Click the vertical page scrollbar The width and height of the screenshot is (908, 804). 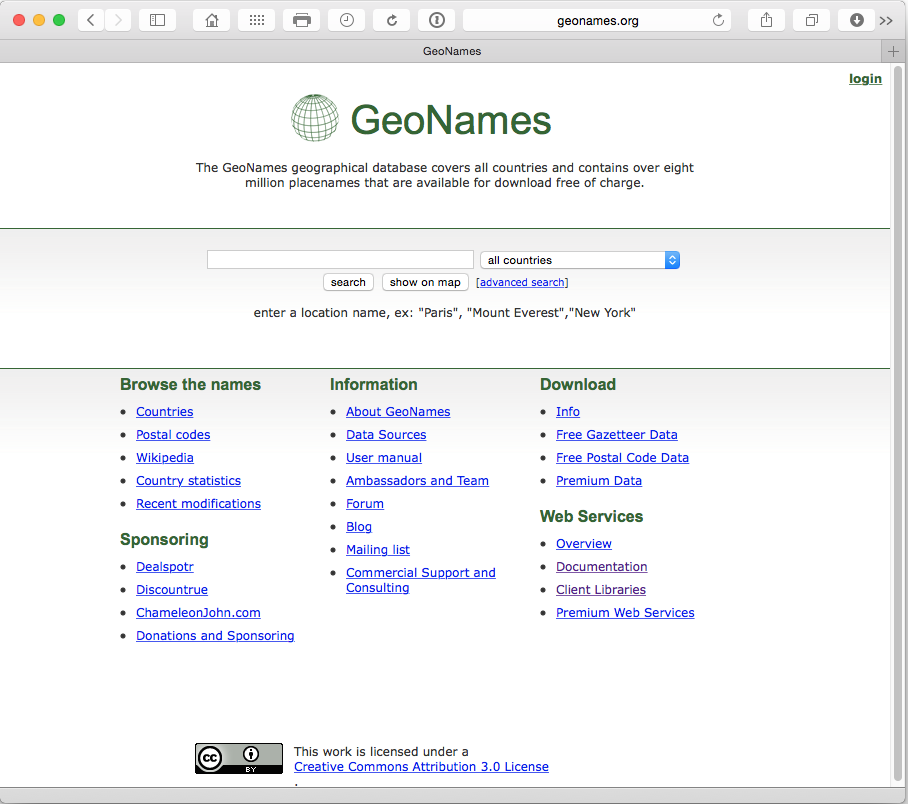pos(898,424)
